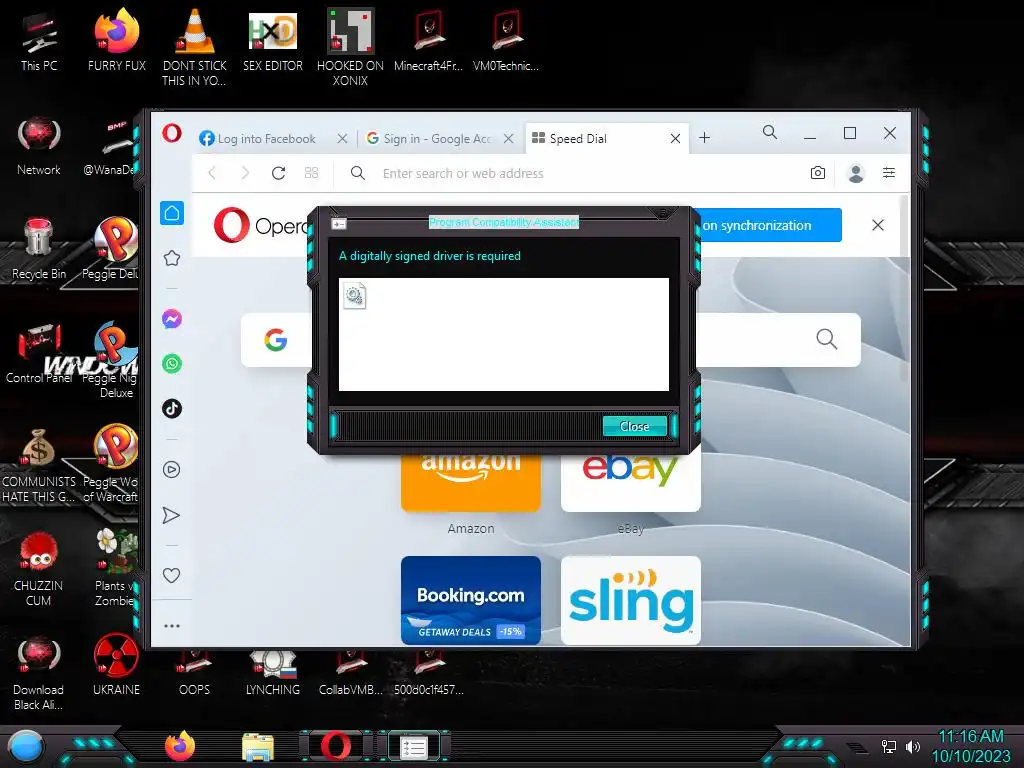Open This PC desktop icon
Screen dimensions: 1024x768
click(x=39, y=40)
